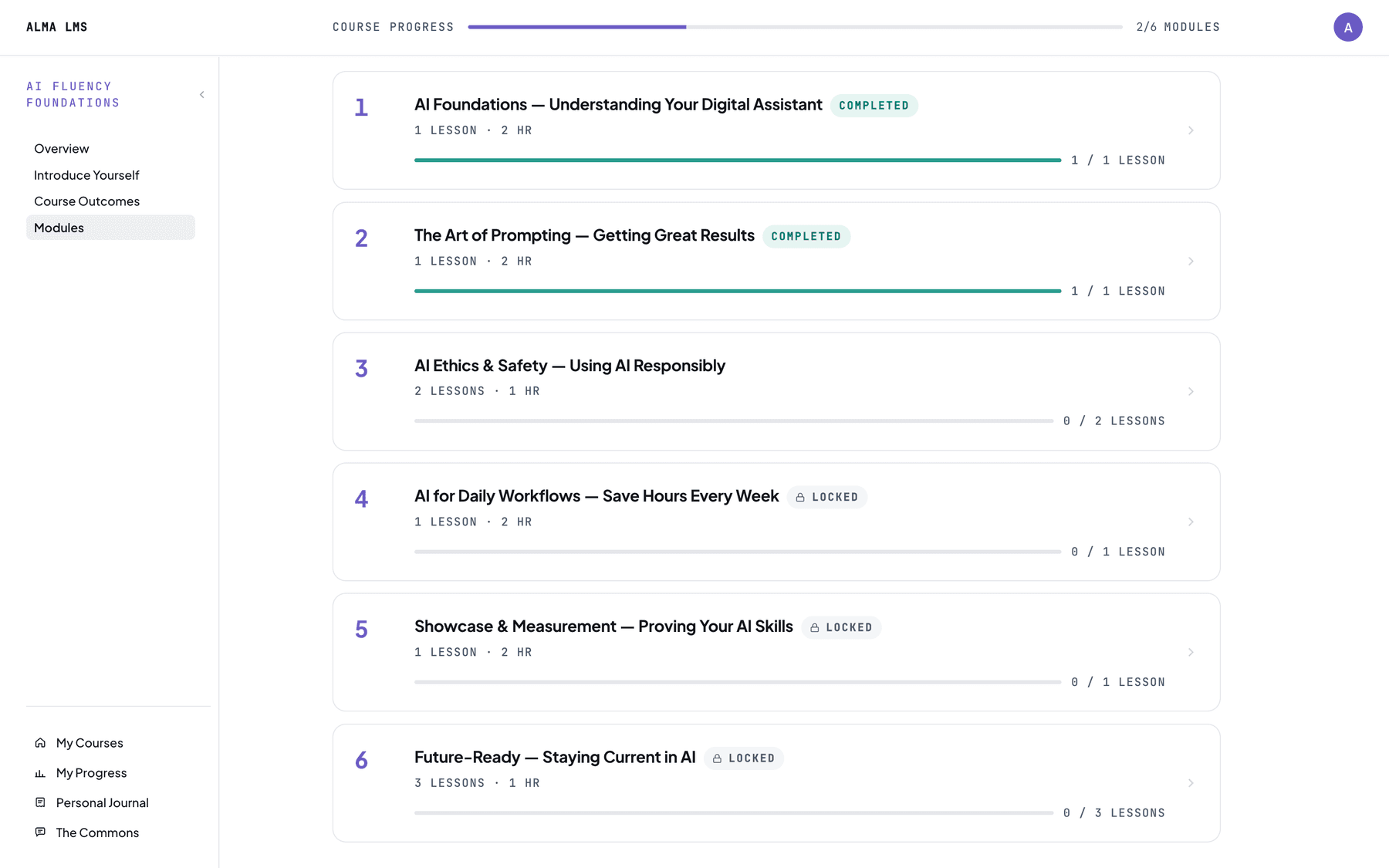The height and width of the screenshot is (868, 1389).
Task: Open The Commons link
Action: pyautogui.click(x=97, y=833)
